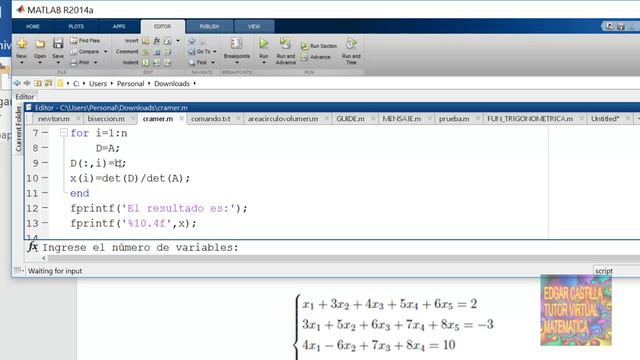Image resolution: width=640 pixels, height=360 pixels.
Task: Open the newton.m editor tab
Action: 53,119
